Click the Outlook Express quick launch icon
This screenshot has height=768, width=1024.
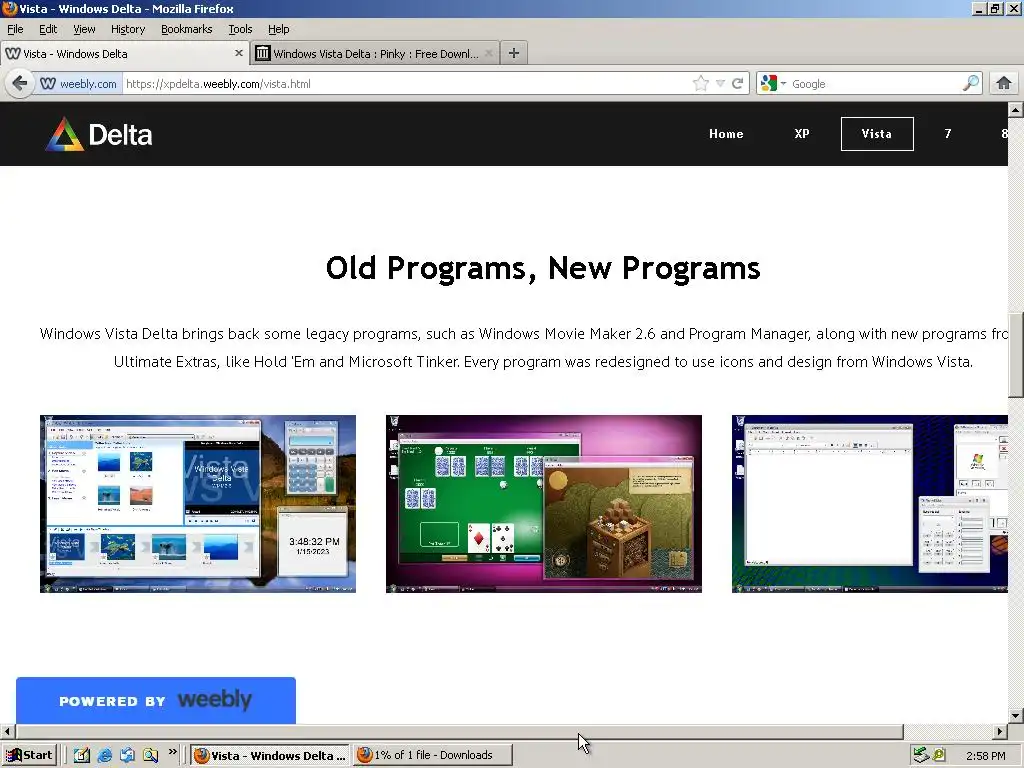[x=127, y=756]
